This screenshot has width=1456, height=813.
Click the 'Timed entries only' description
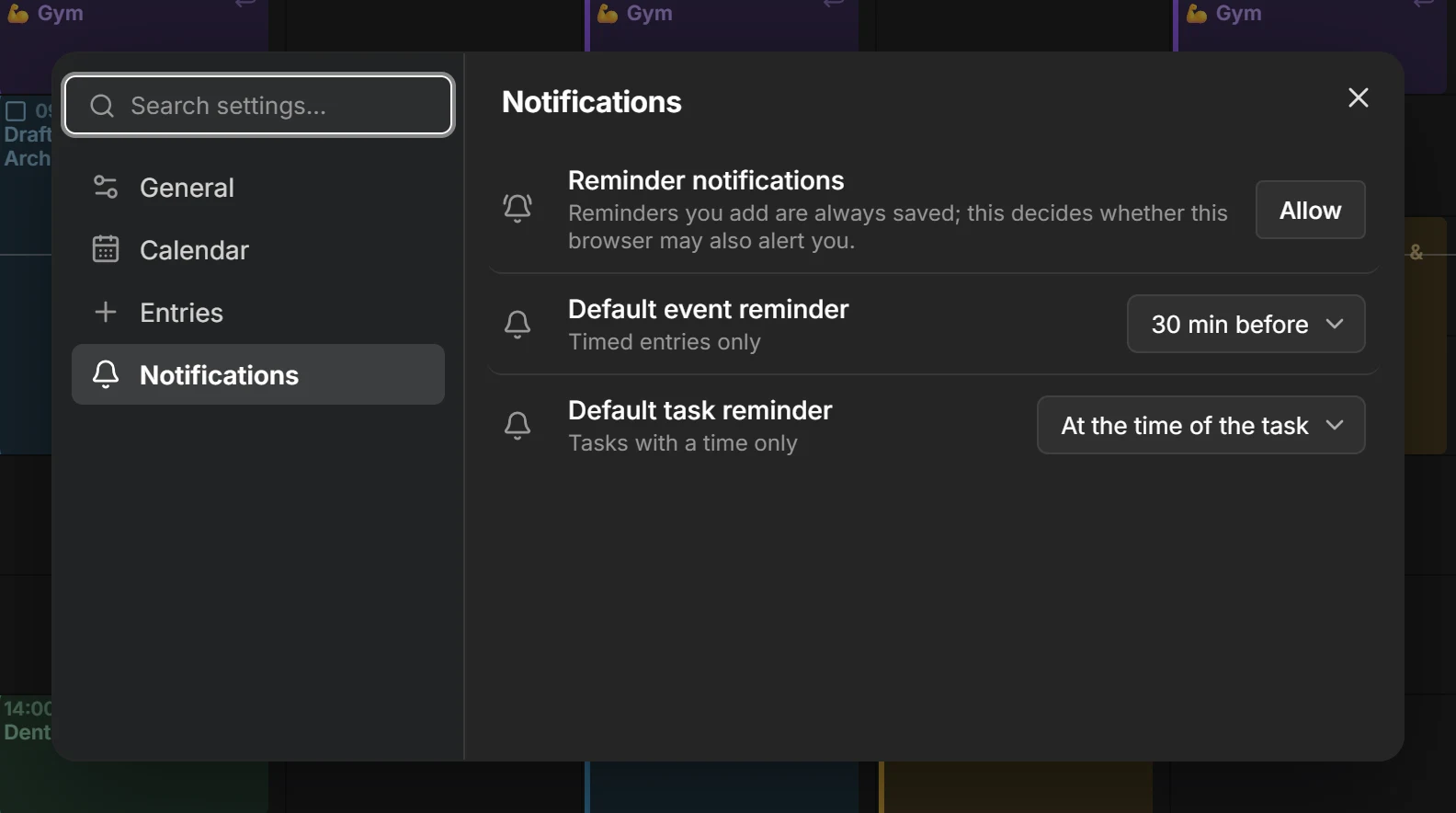click(x=665, y=342)
